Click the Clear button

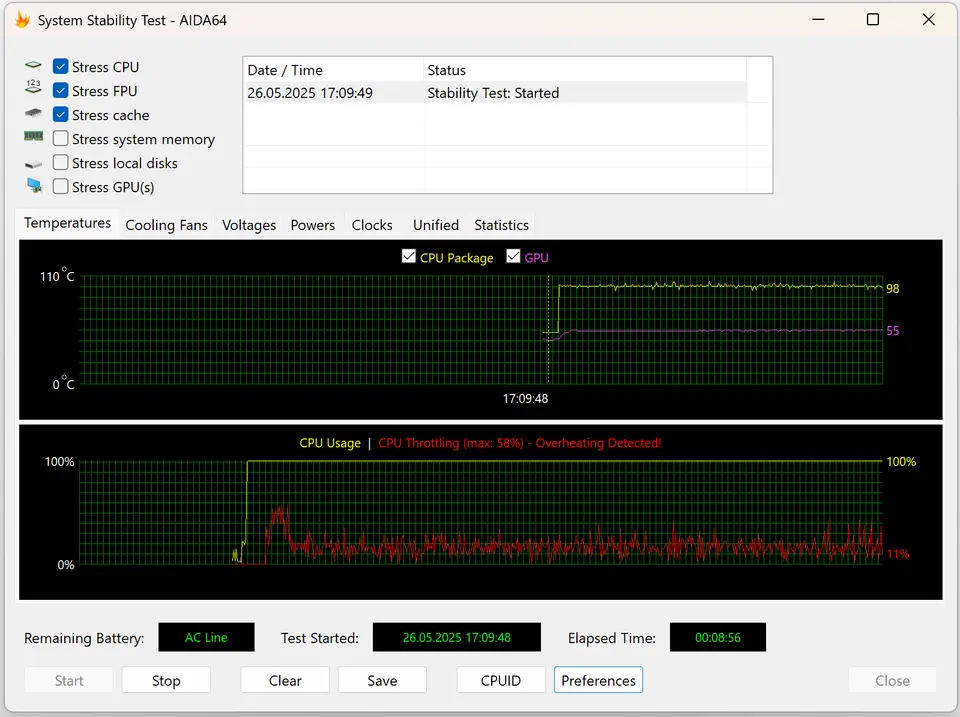click(x=285, y=680)
